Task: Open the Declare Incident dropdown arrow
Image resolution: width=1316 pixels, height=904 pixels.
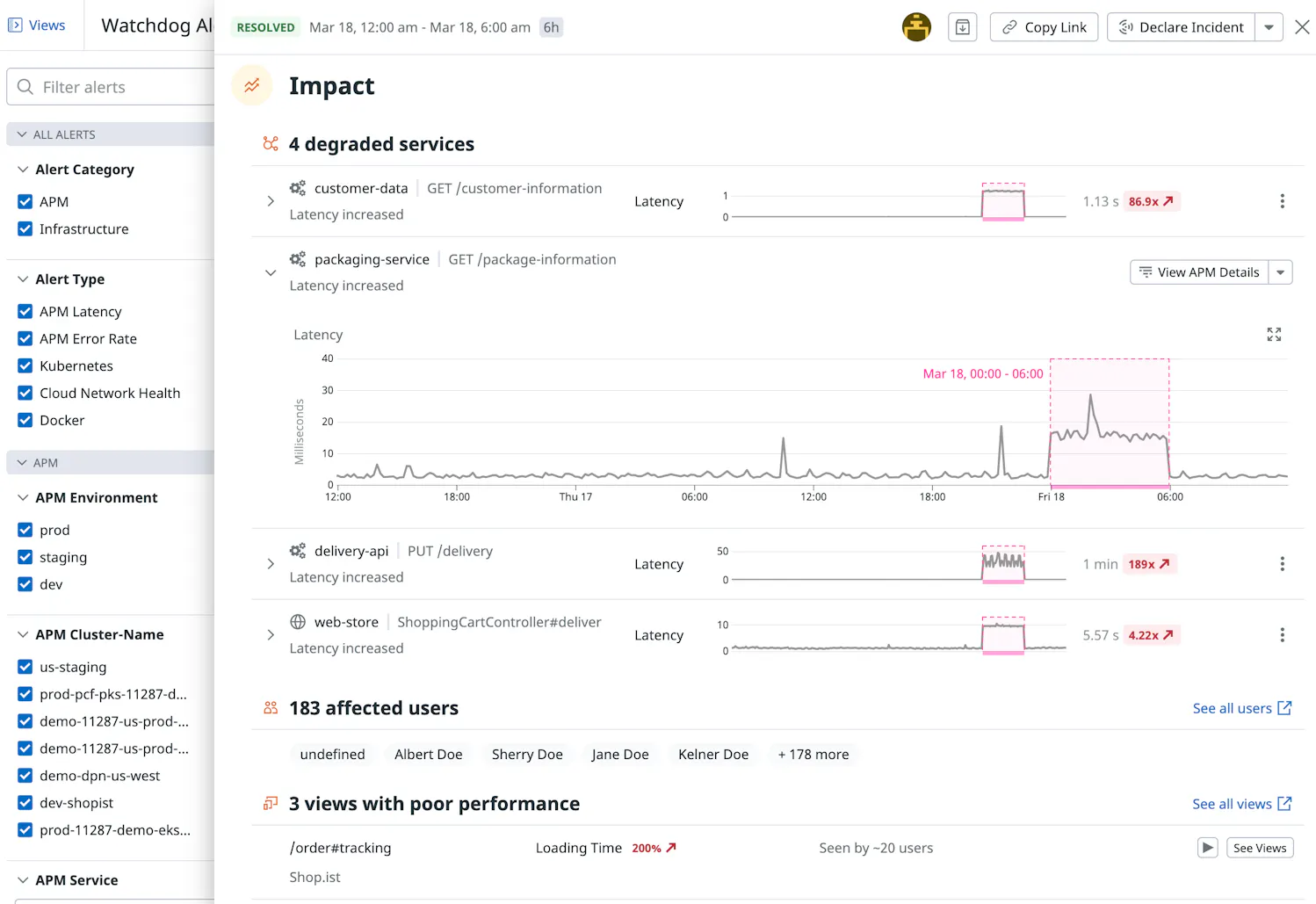Action: pyautogui.click(x=1269, y=26)
